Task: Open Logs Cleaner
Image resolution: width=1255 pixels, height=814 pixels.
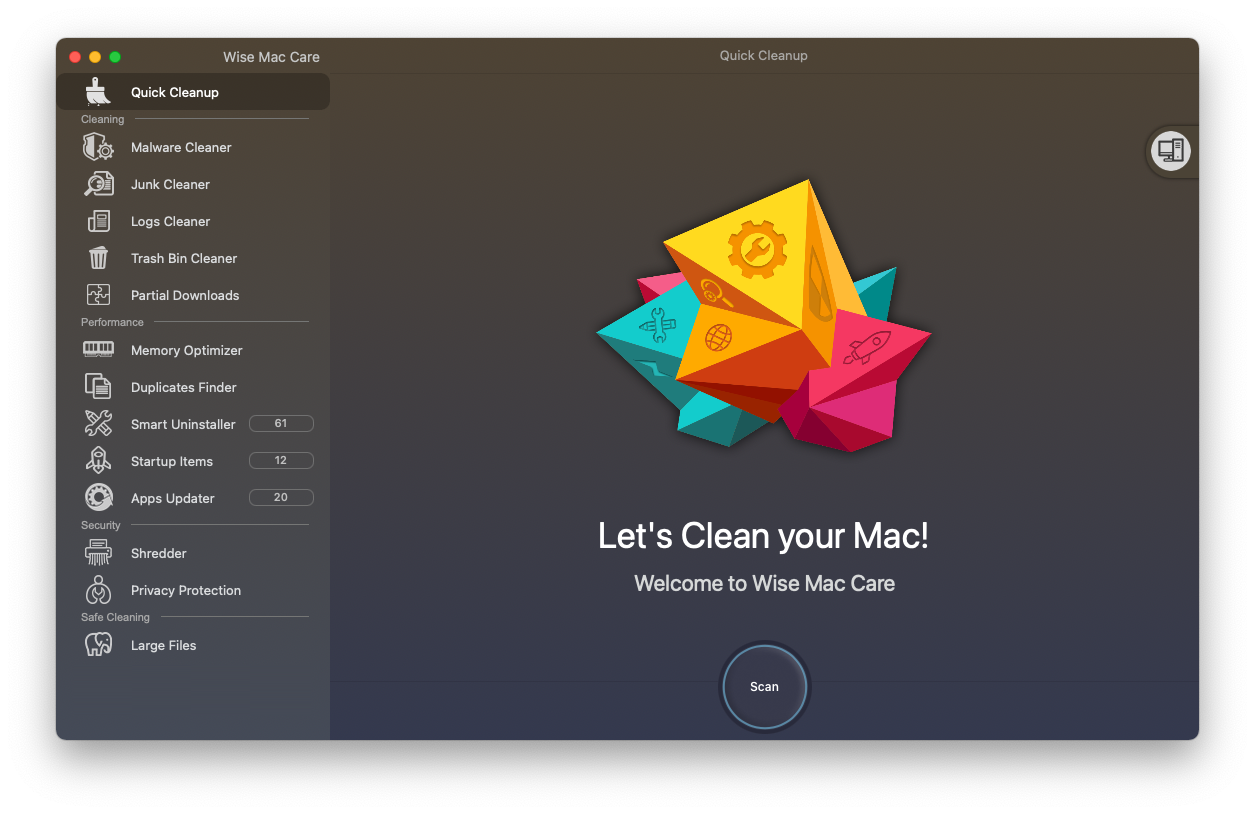Action: tap(170, 221)
